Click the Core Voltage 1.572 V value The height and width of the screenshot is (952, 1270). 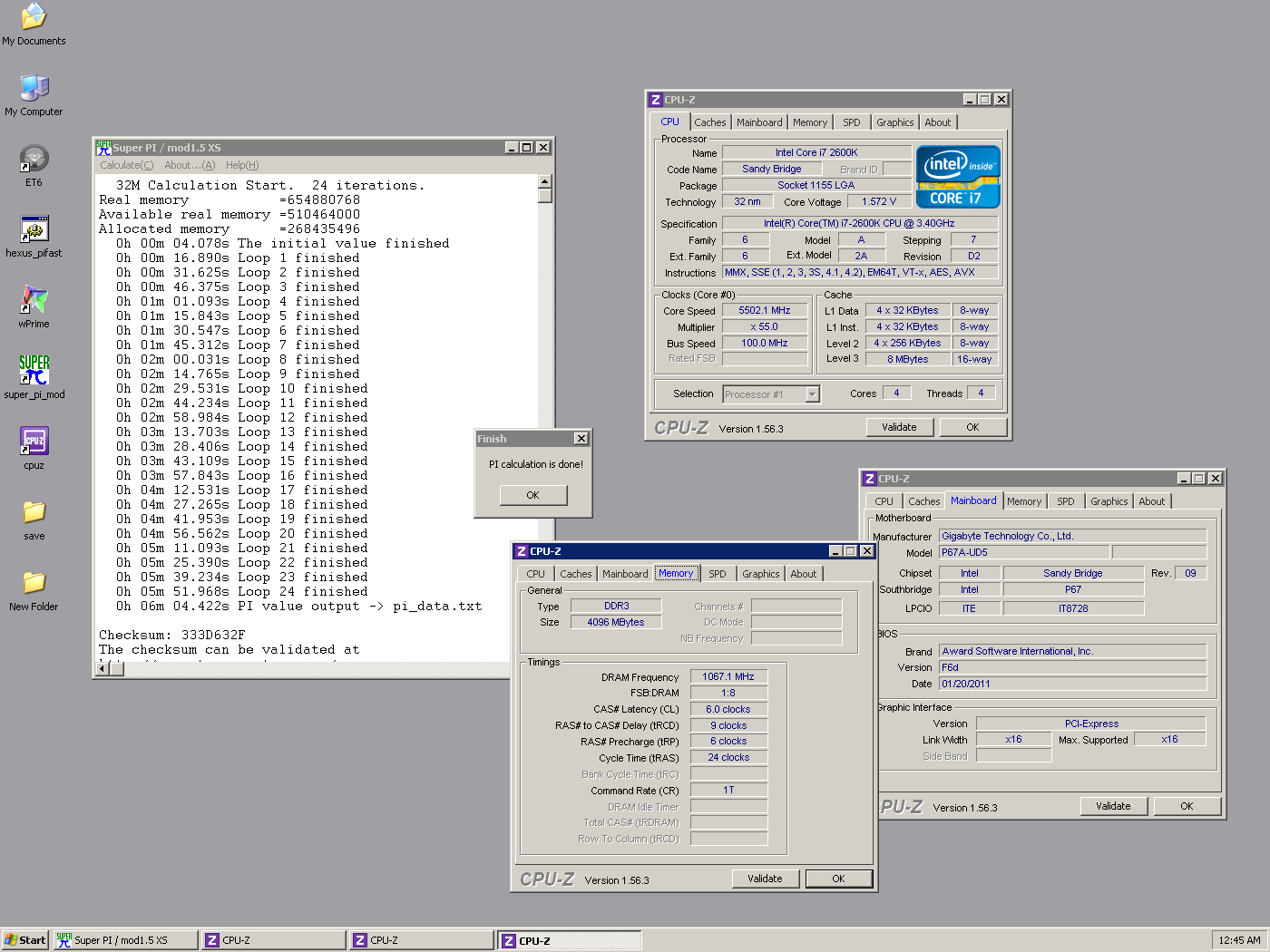(x=879, y=201)
